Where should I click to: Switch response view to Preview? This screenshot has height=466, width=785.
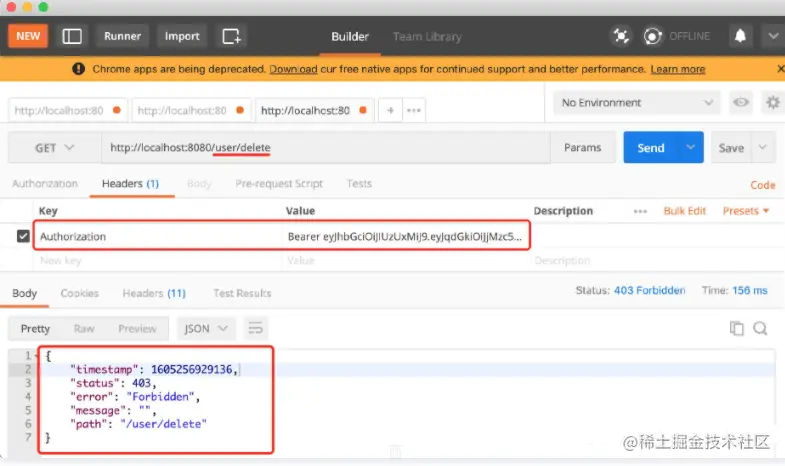[x=137, y=328]
